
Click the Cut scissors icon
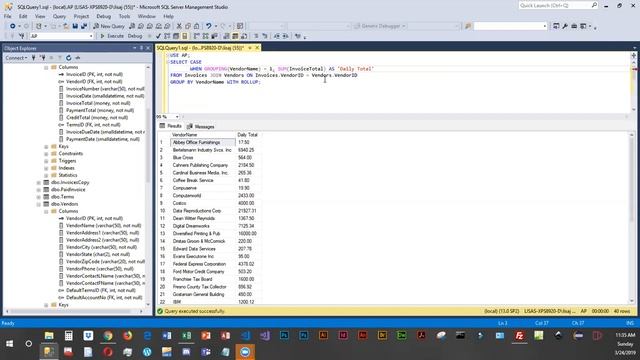179,26
